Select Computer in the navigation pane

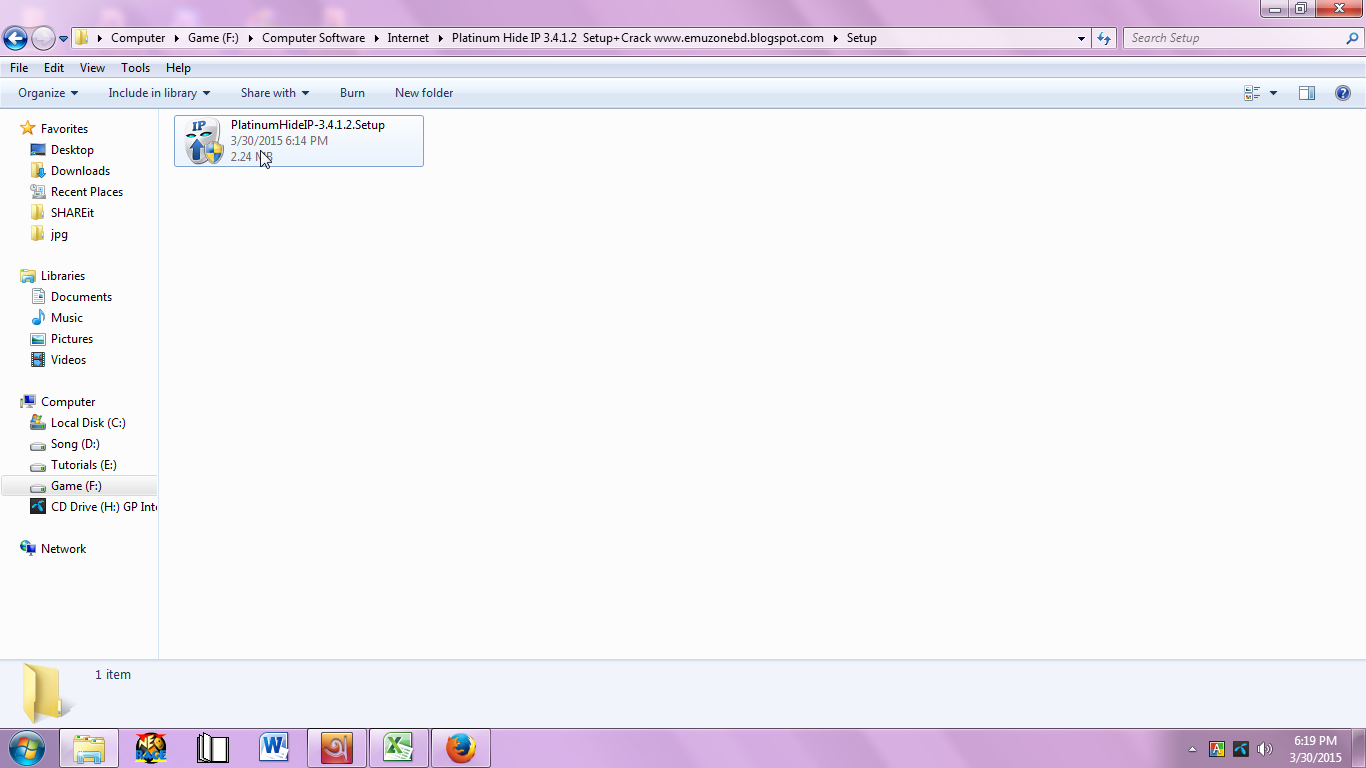click(x=68, y=402)
